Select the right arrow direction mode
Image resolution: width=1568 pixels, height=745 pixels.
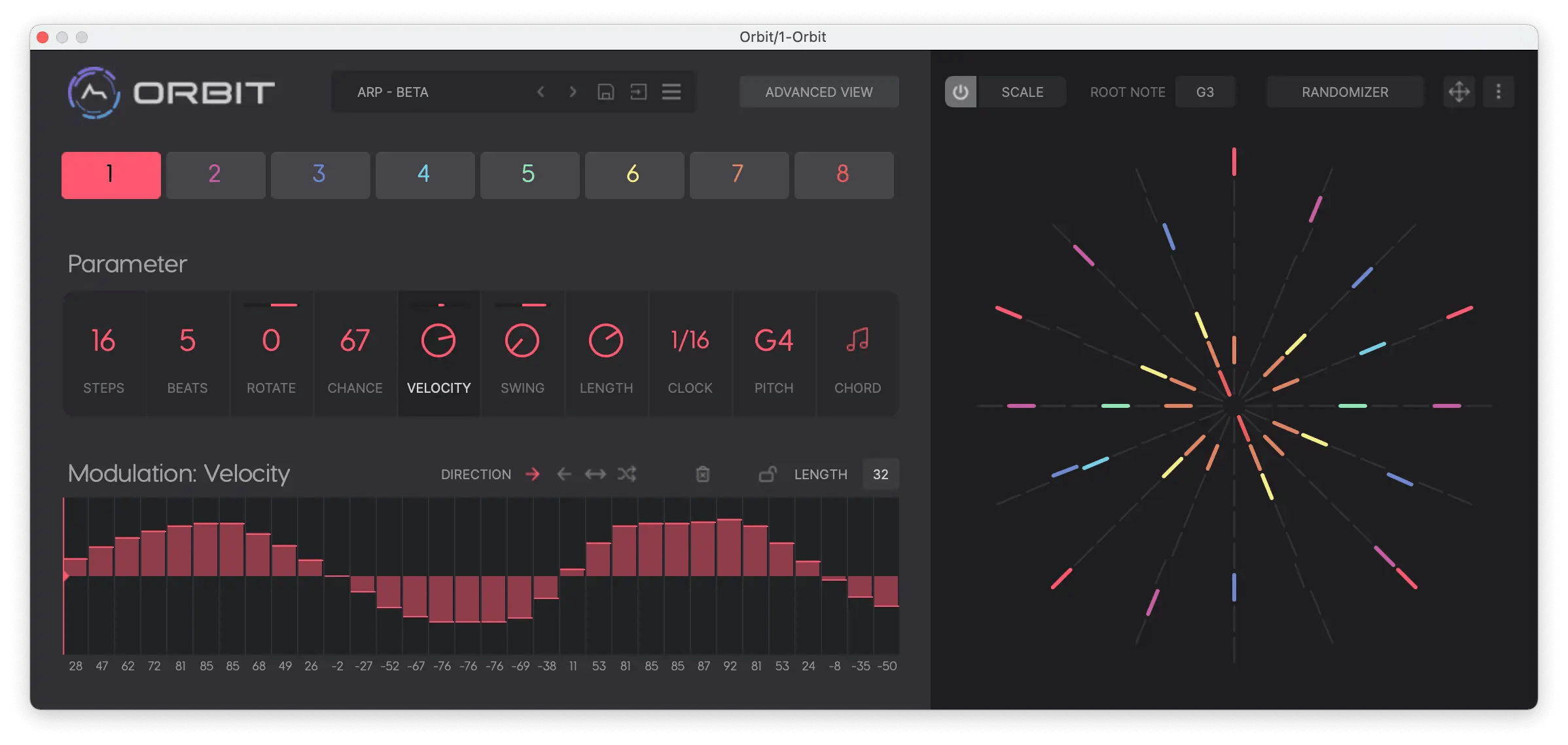pos(533,474)
